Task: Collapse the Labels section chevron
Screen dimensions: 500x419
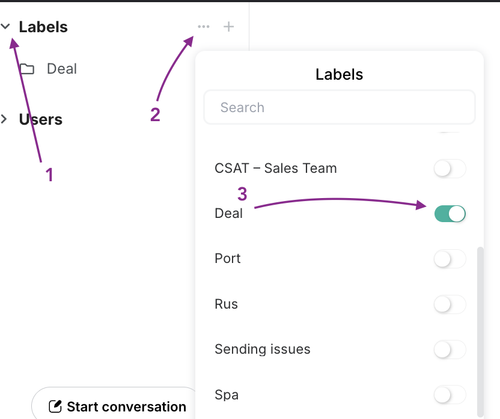Action: tap(6, 26)
